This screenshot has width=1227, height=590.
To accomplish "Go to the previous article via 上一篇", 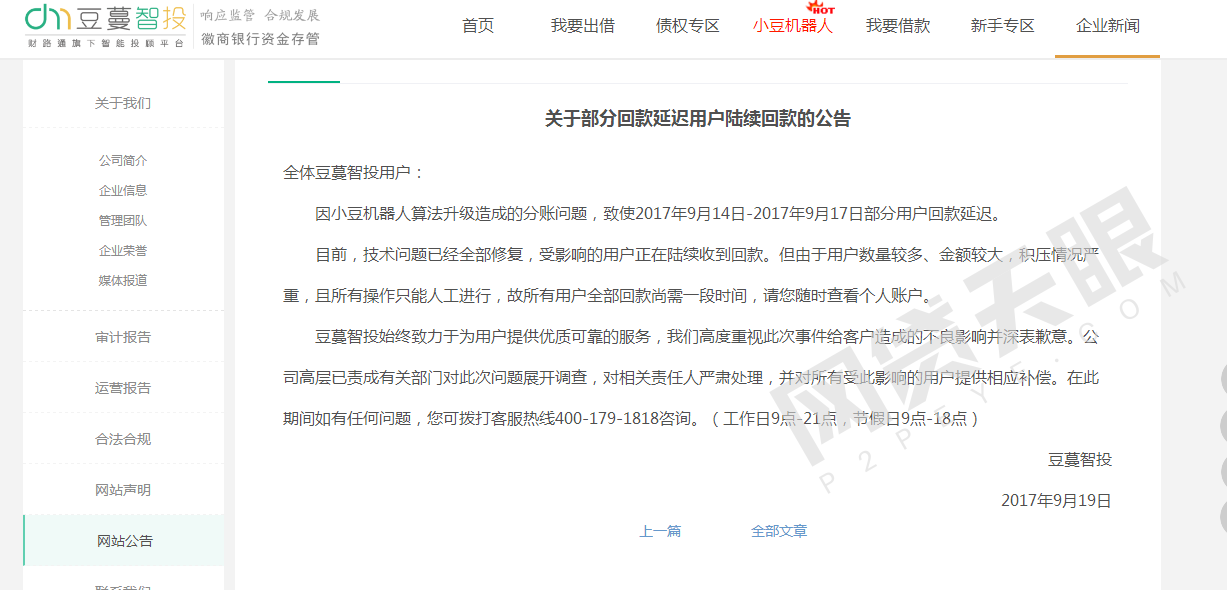I will pyautogui.click(x=660, y=531).
